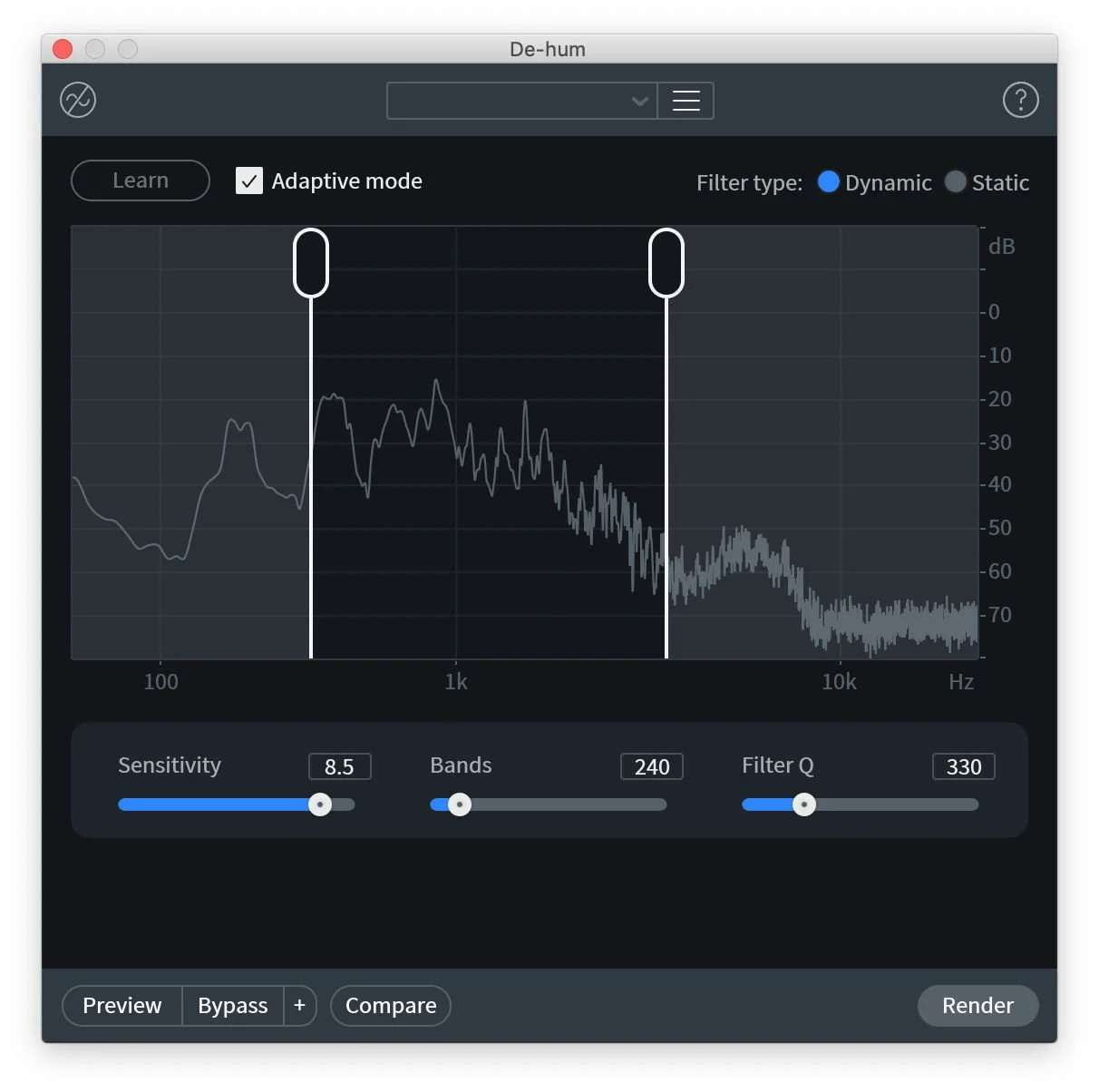This screenshot has height=1092, width=1099.
Task: Click the Compare button
Action: click(x=390, y=1005)
